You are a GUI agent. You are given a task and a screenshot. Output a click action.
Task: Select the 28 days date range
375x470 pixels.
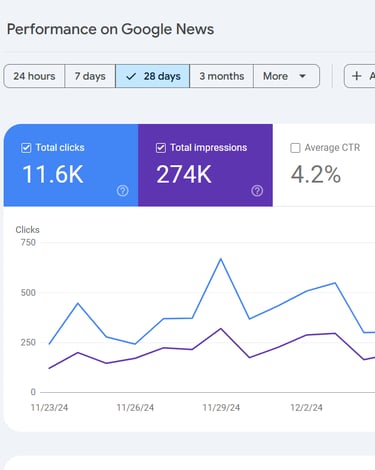(x=153, y=76)
